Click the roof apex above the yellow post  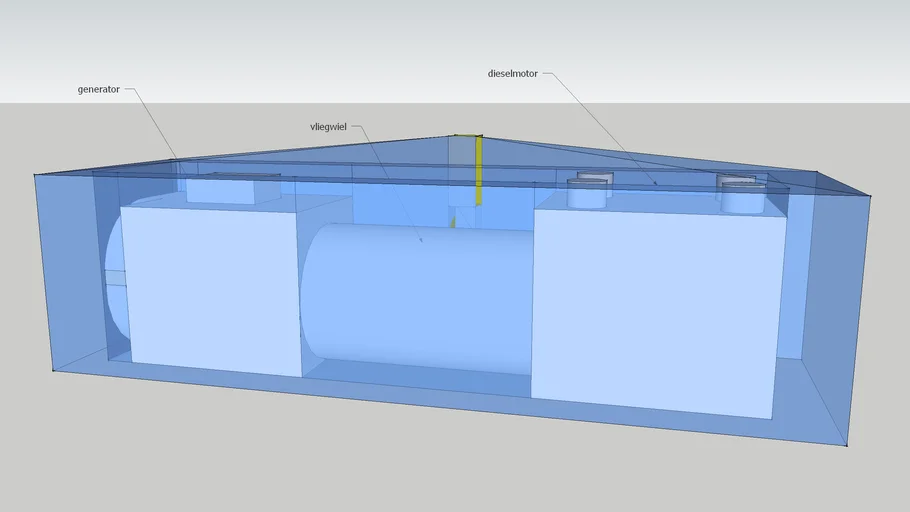point(467,136)
